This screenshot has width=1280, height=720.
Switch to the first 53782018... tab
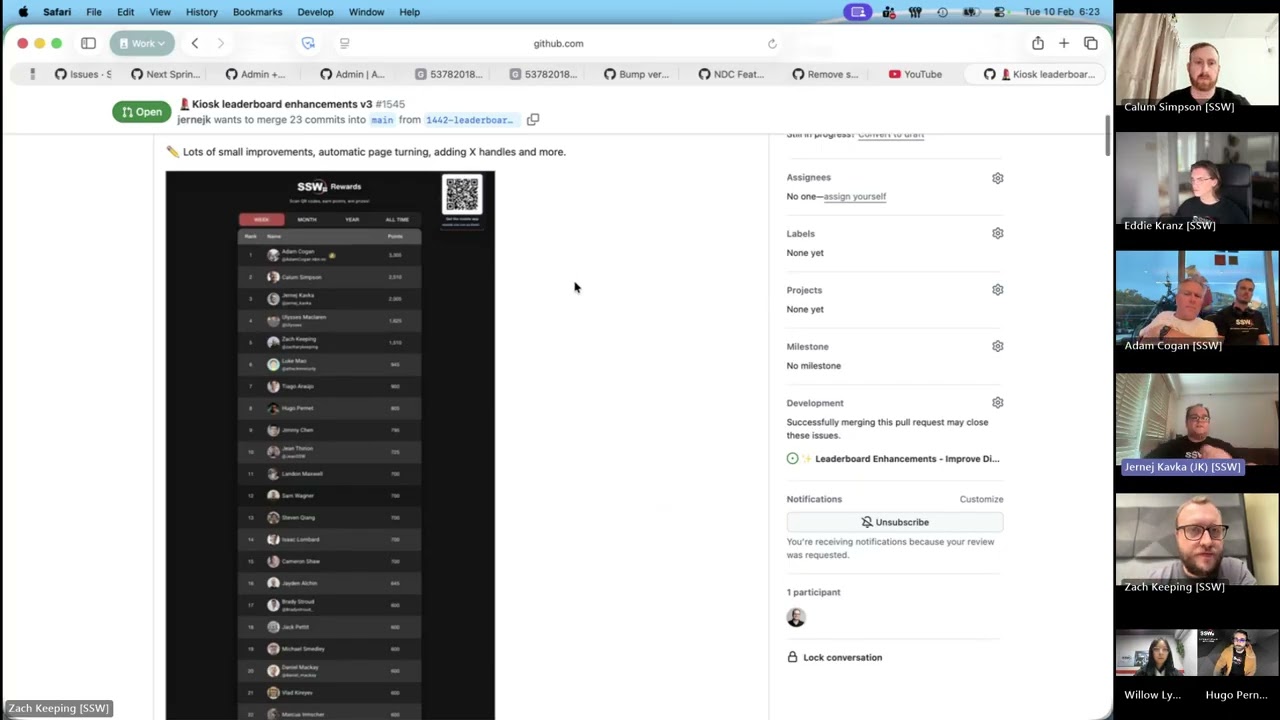click(x=448, y=74)
